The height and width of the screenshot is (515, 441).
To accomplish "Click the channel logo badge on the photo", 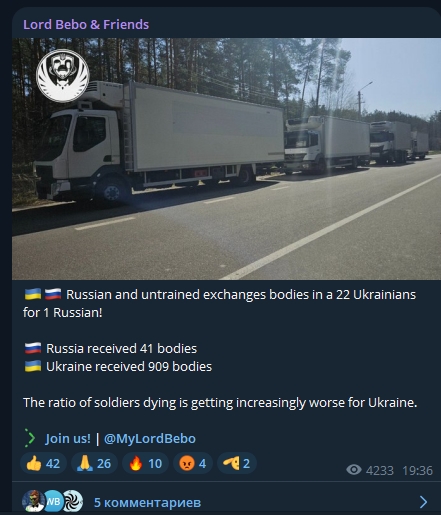I will click(63, 76).
